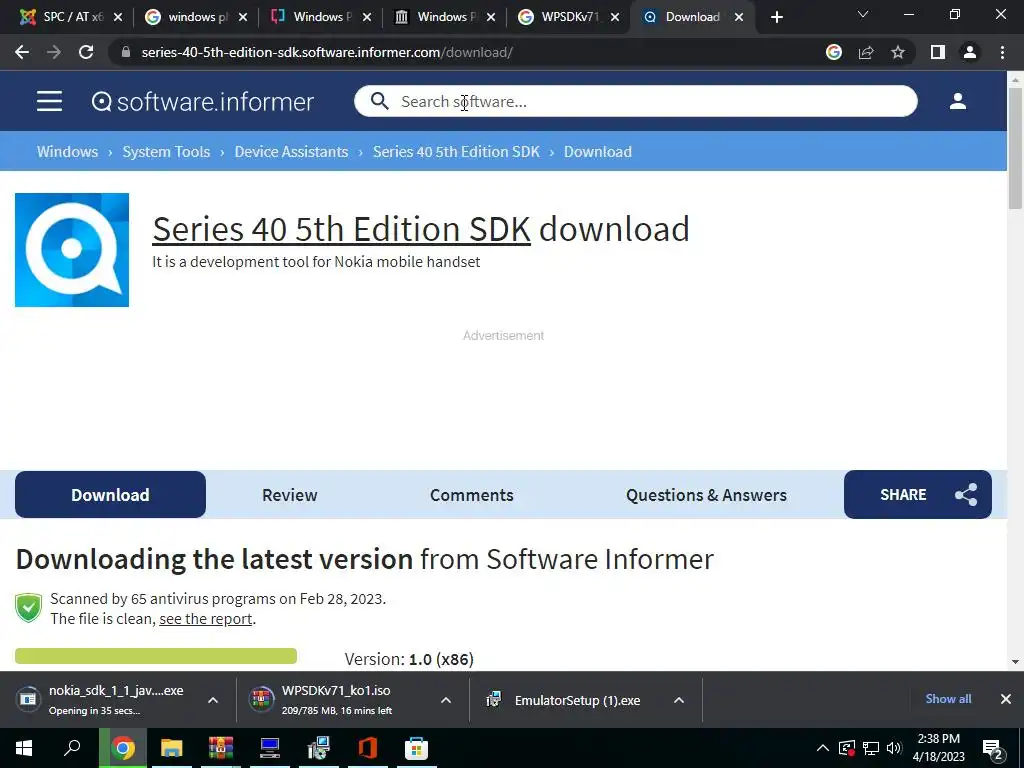Open the Windows Start menu
Screen dimensions: 1024x768
click(24, 748)
